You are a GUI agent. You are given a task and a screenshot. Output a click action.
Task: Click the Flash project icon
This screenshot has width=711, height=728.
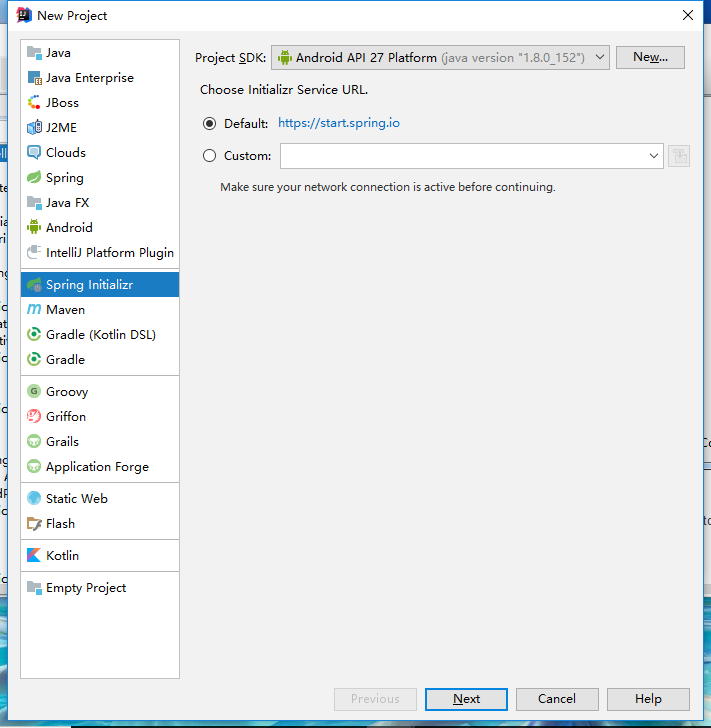pos(34,524)
